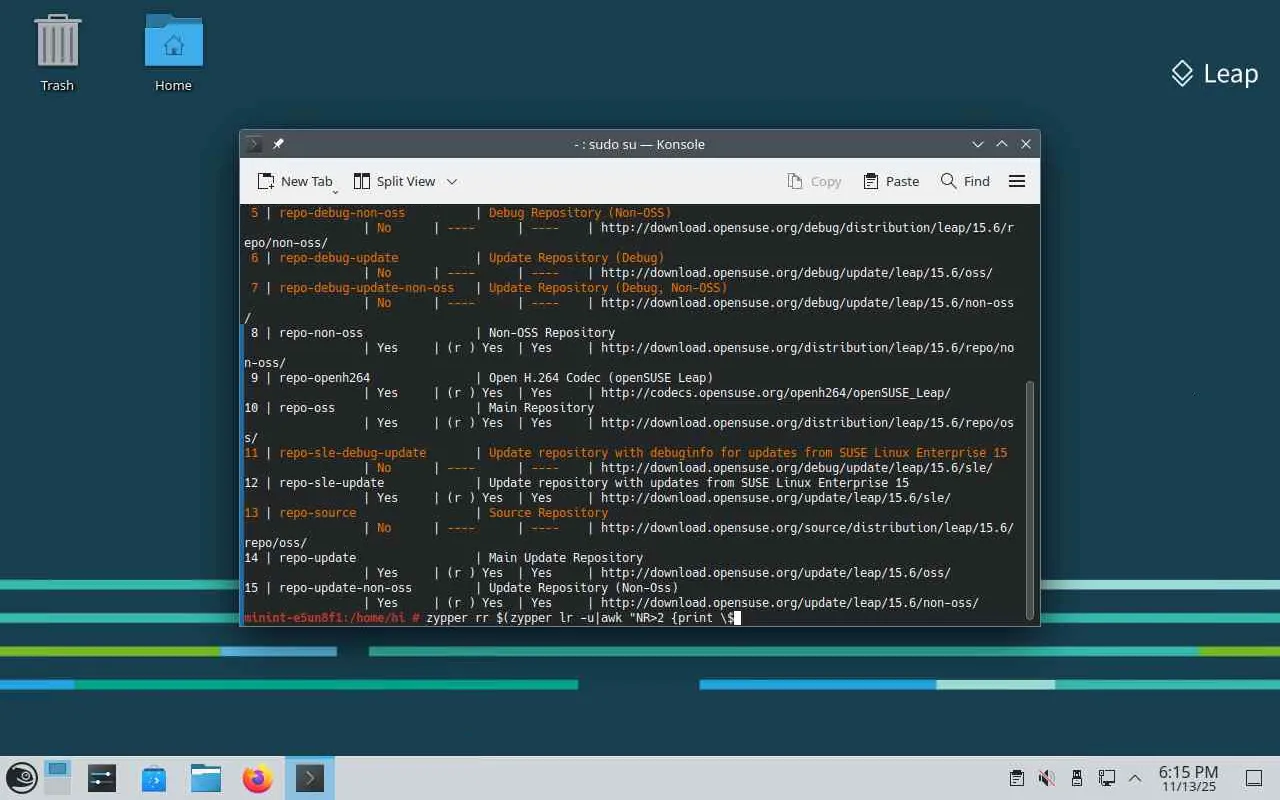
Task: Click the repo-update-non-oss alias text
Action: pos(346,588)
